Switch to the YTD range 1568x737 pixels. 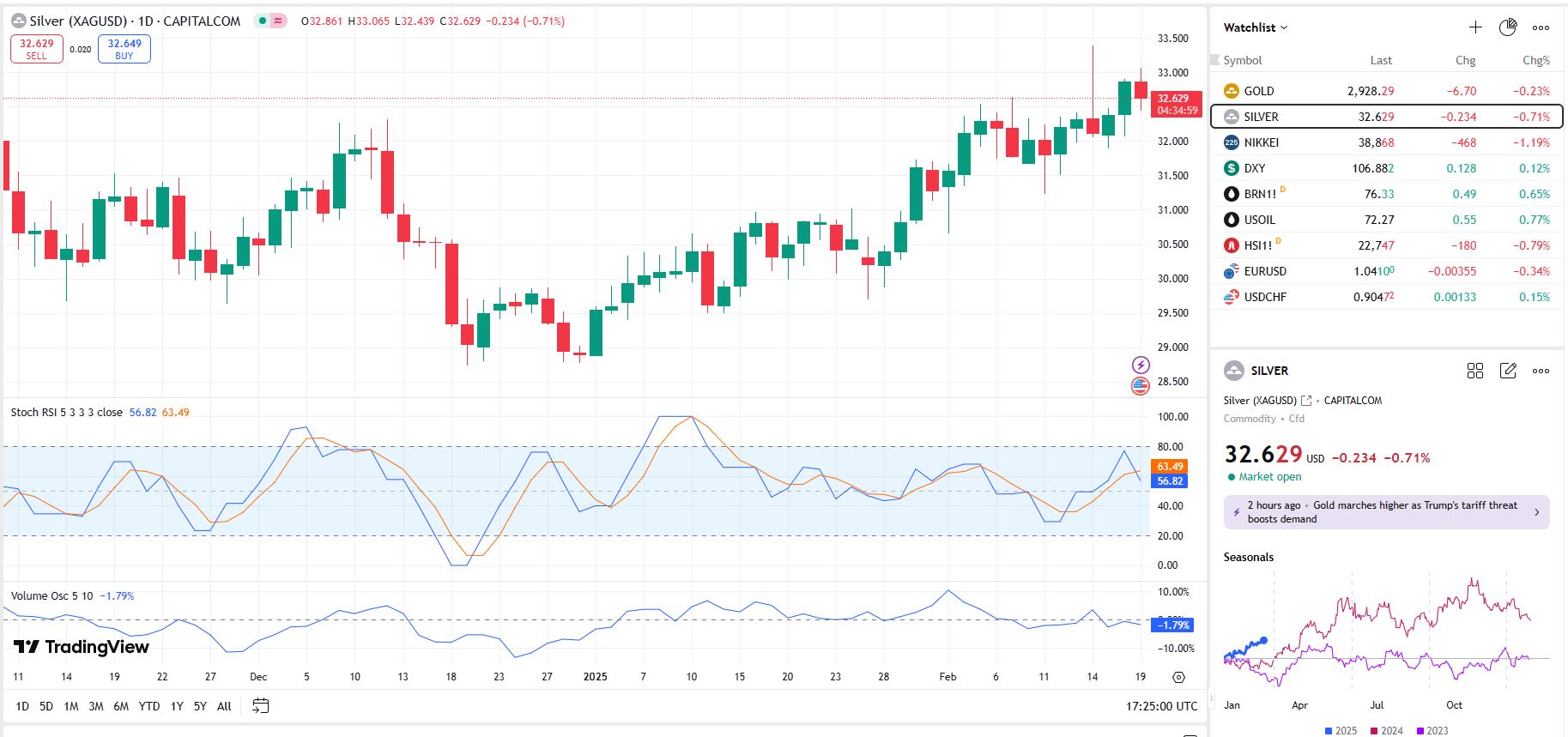click(149, 706)
